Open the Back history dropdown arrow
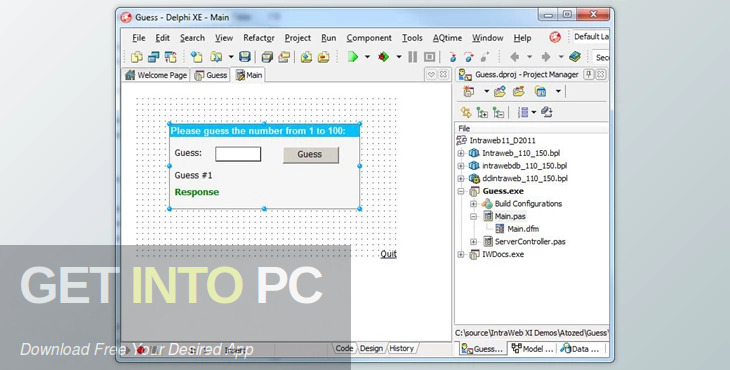Image resolution: width=730 pixels, height=370 pixels. pyautogui.click(x=529, y=57)
